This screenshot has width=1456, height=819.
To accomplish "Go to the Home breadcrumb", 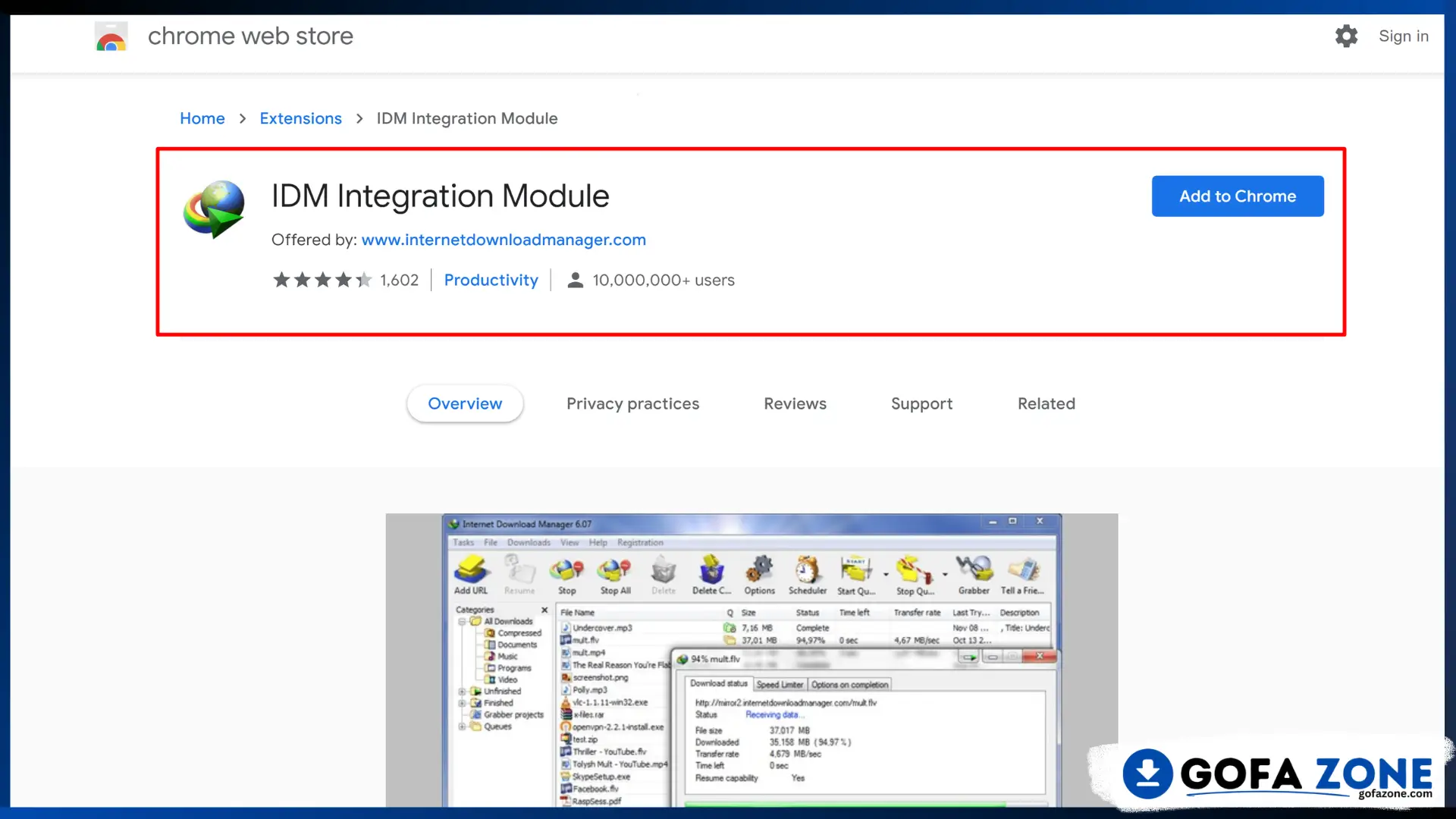I will [202, 118].
